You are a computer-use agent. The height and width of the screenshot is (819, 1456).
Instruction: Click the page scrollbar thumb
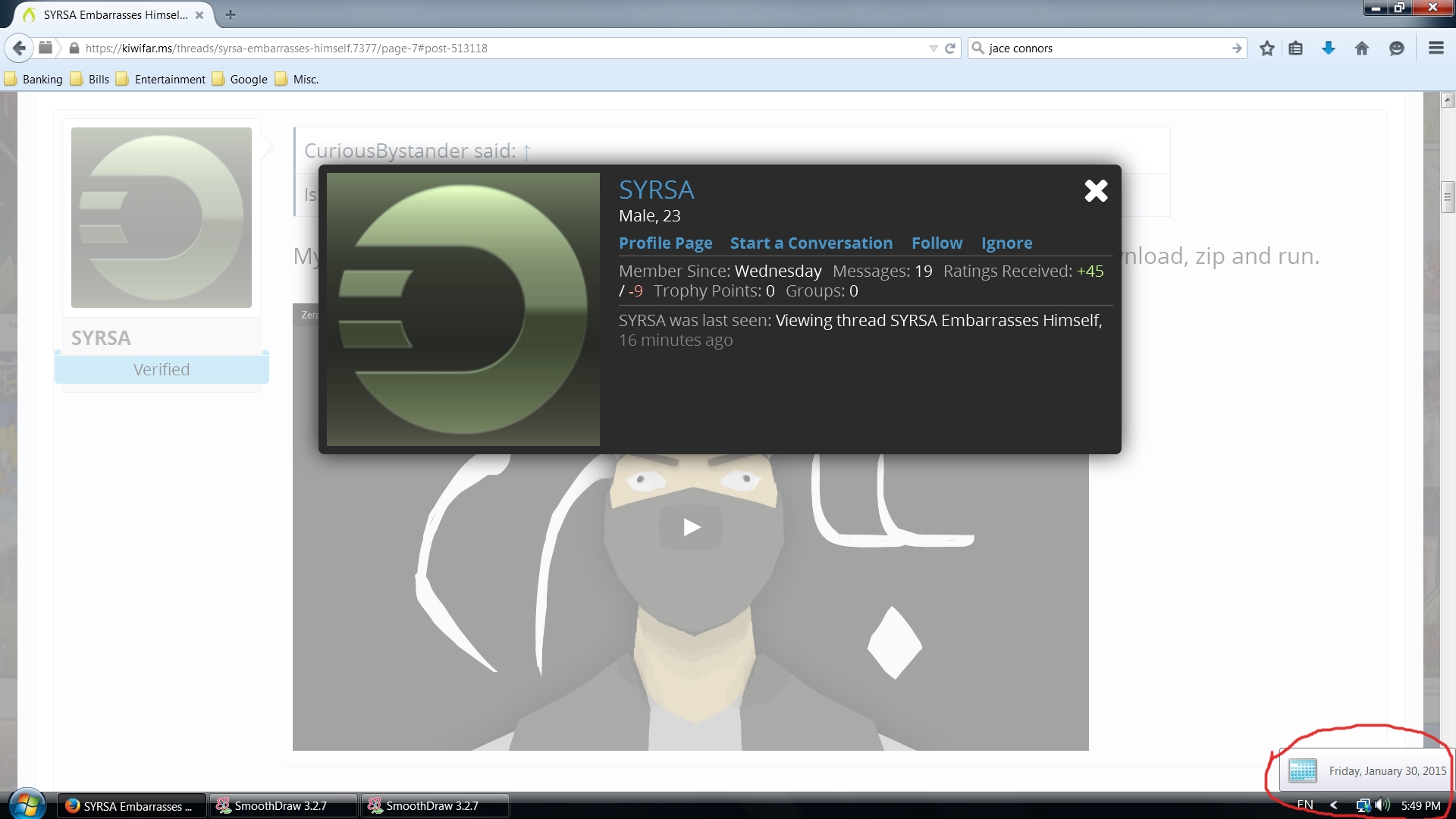tap(1448, 197)
